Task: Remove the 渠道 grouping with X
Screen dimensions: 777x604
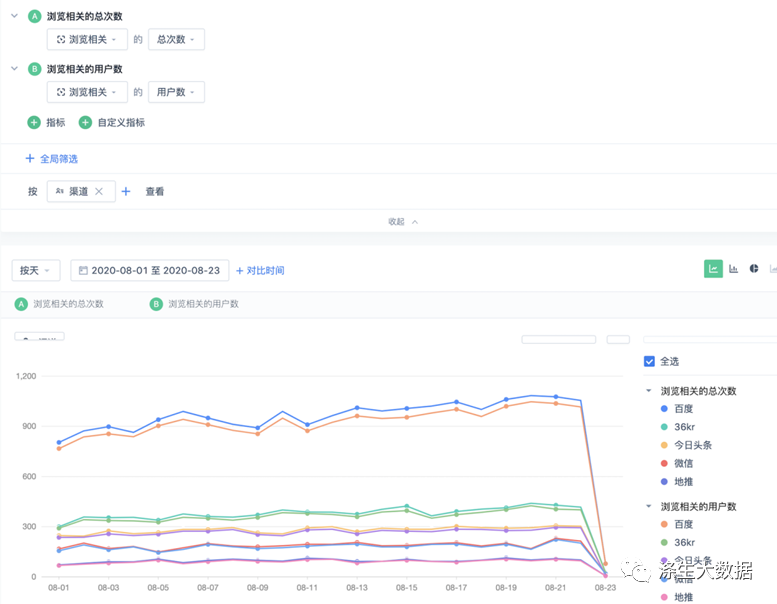Action: tap(99, 191)
